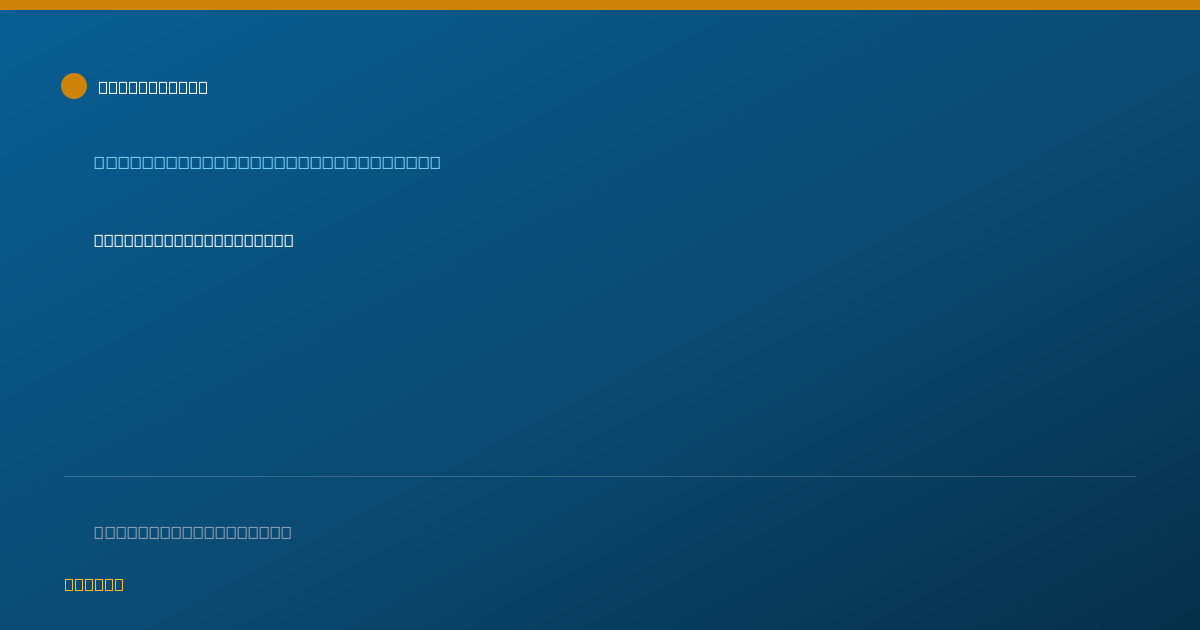Click the first glyph of the gray footer line

coord(100,532)
